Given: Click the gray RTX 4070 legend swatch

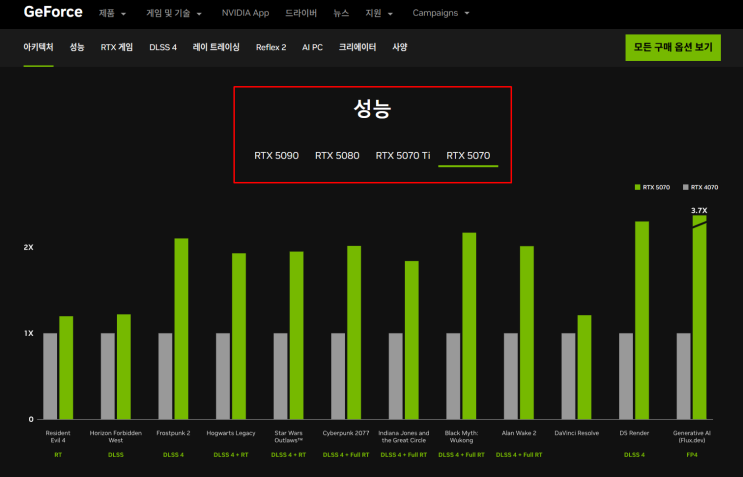Looking at the screenshot, I should pyautogui.click(x=685, y=187).
